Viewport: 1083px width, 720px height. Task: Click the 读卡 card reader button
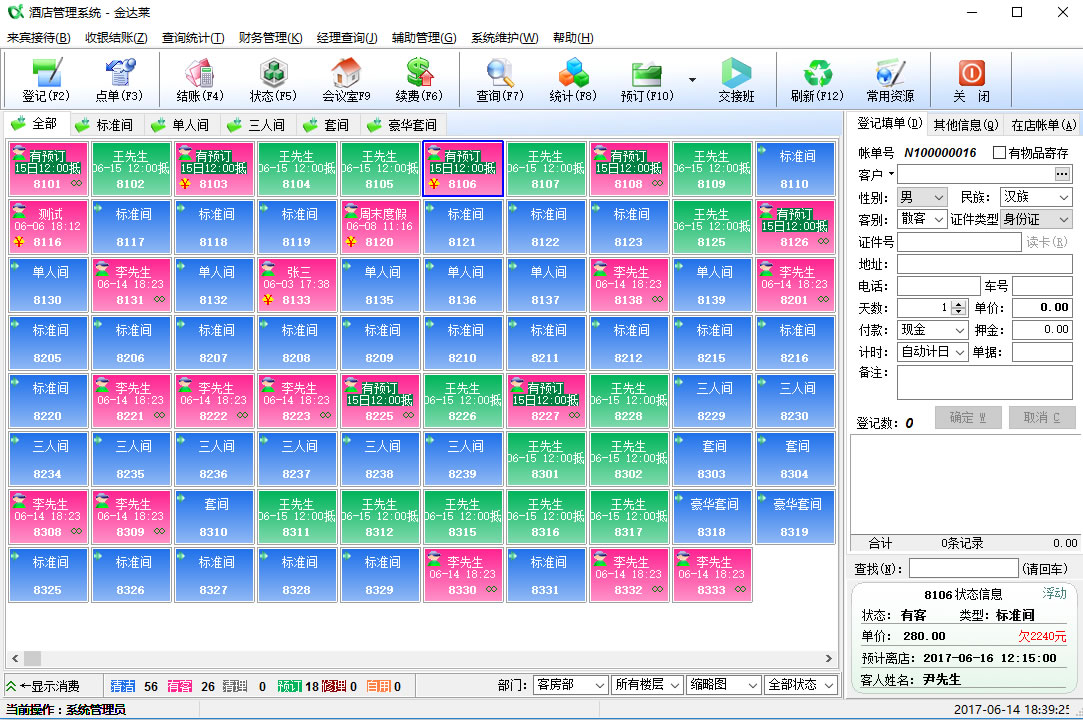tap(1046, 242)
